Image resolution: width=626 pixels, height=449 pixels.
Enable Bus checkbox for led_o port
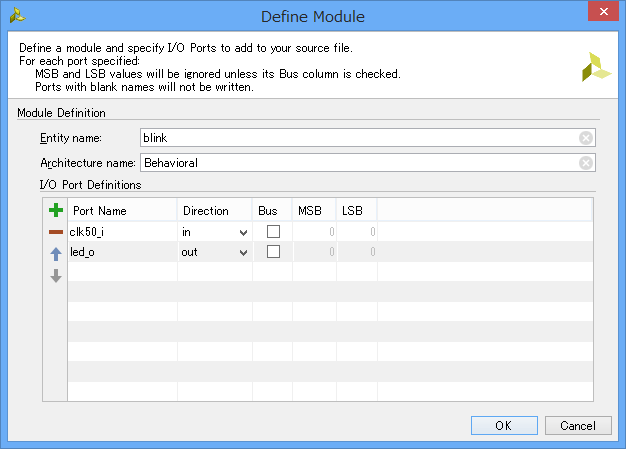click(x=273, y=252)
